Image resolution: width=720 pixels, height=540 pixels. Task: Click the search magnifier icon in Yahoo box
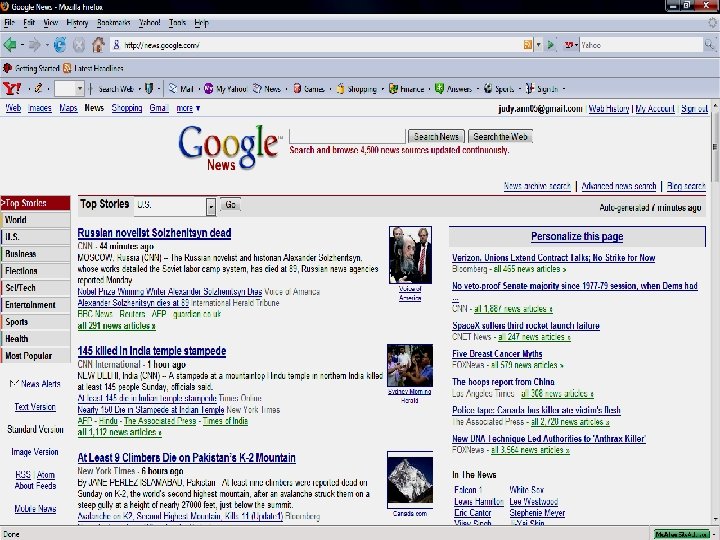(x=709, y=45)
